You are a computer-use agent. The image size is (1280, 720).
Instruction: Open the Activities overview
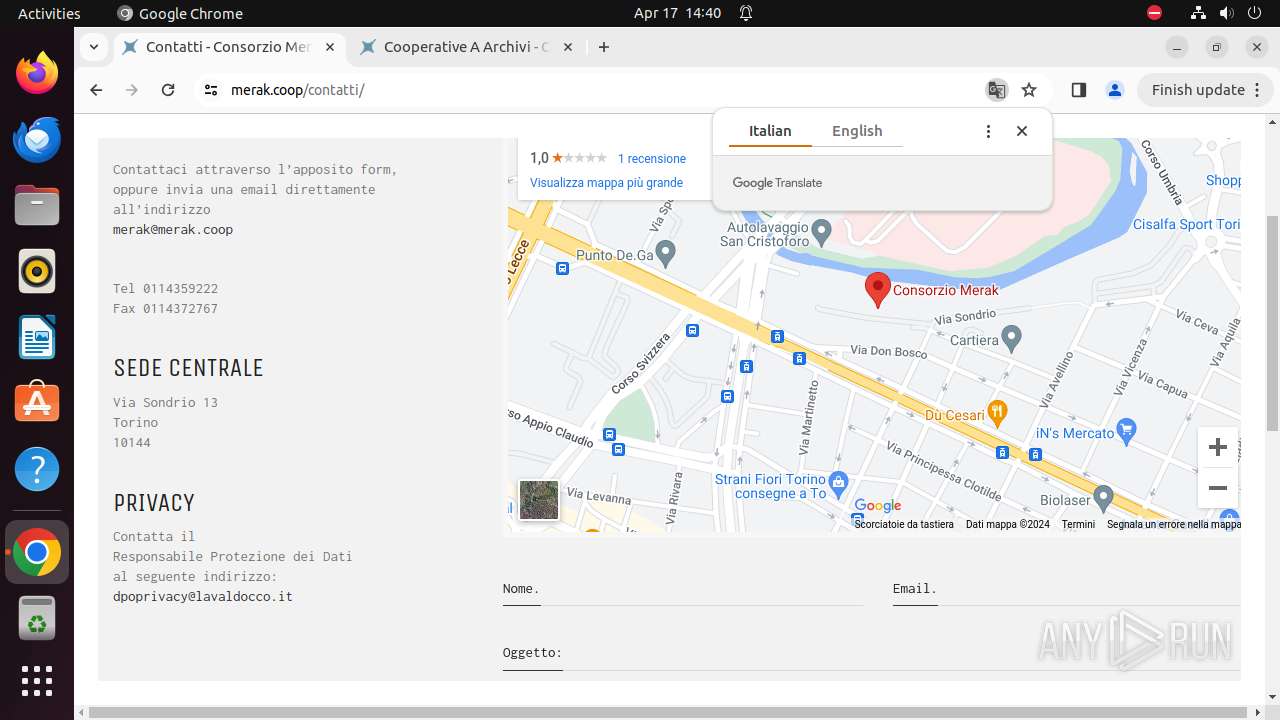(49, 13)
